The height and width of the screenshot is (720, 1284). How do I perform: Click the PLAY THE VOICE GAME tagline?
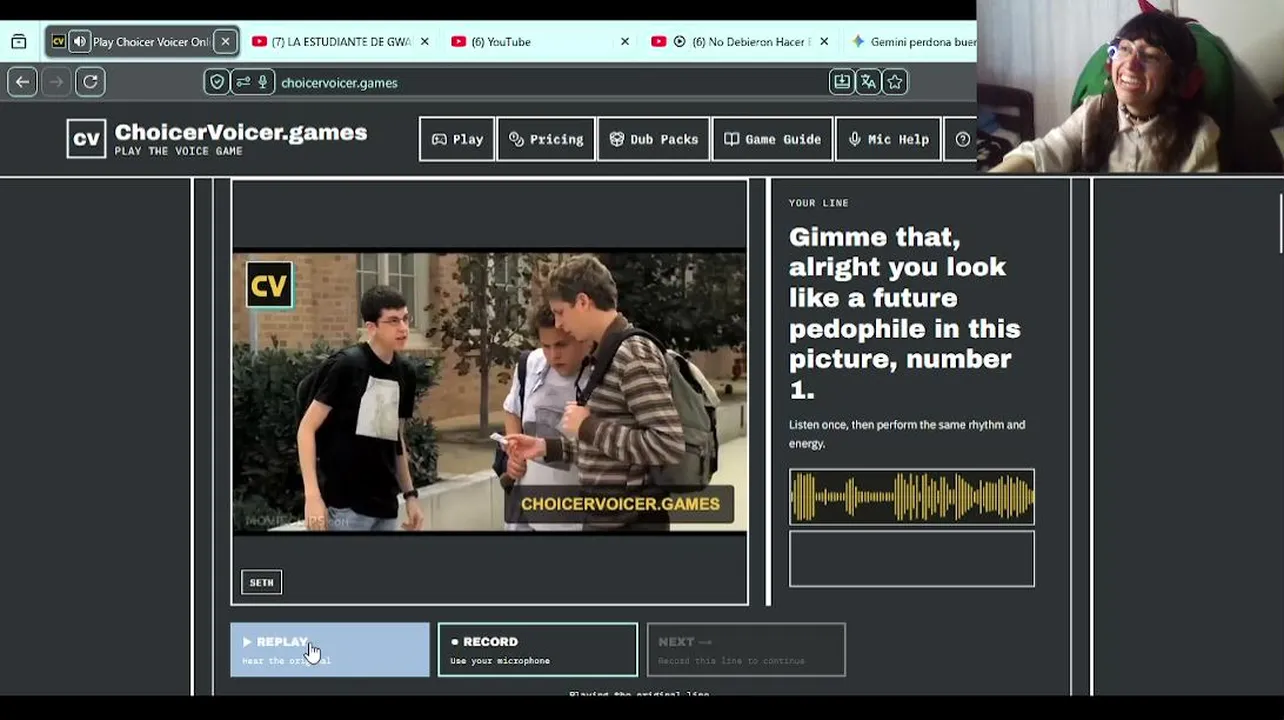(179, 151)
